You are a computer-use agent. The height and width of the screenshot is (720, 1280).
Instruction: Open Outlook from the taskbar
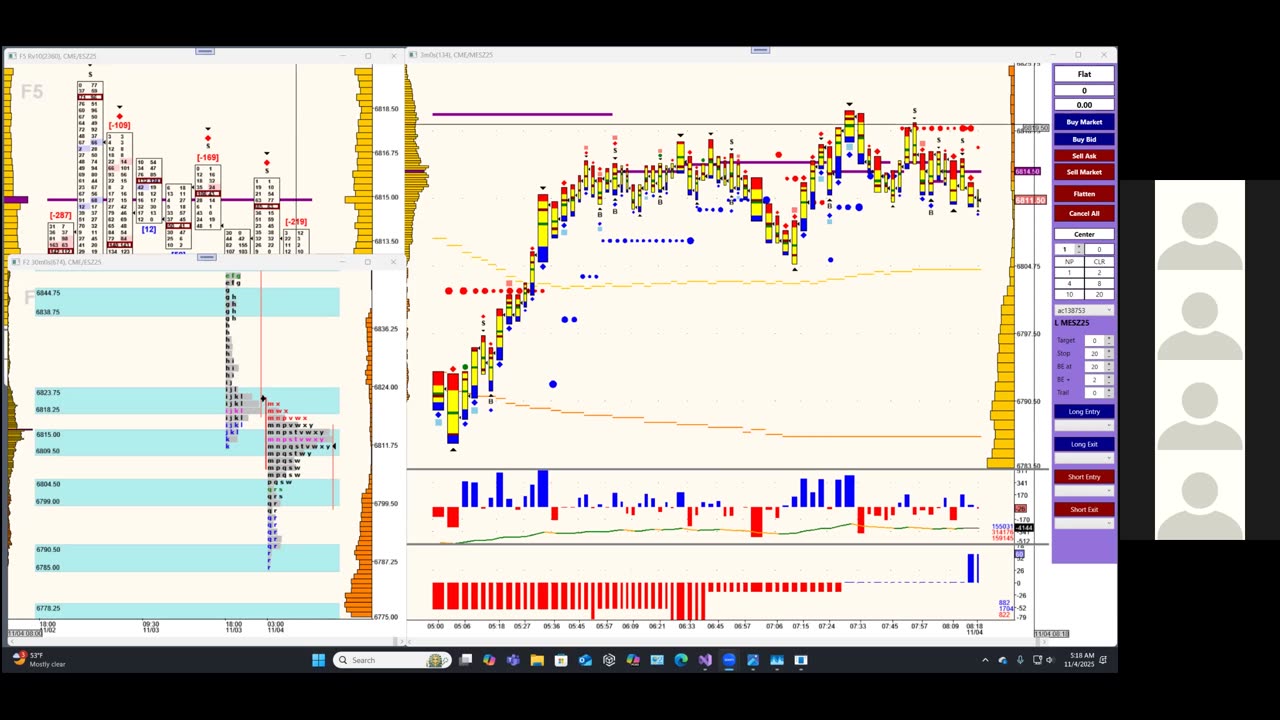coord(585,660)
